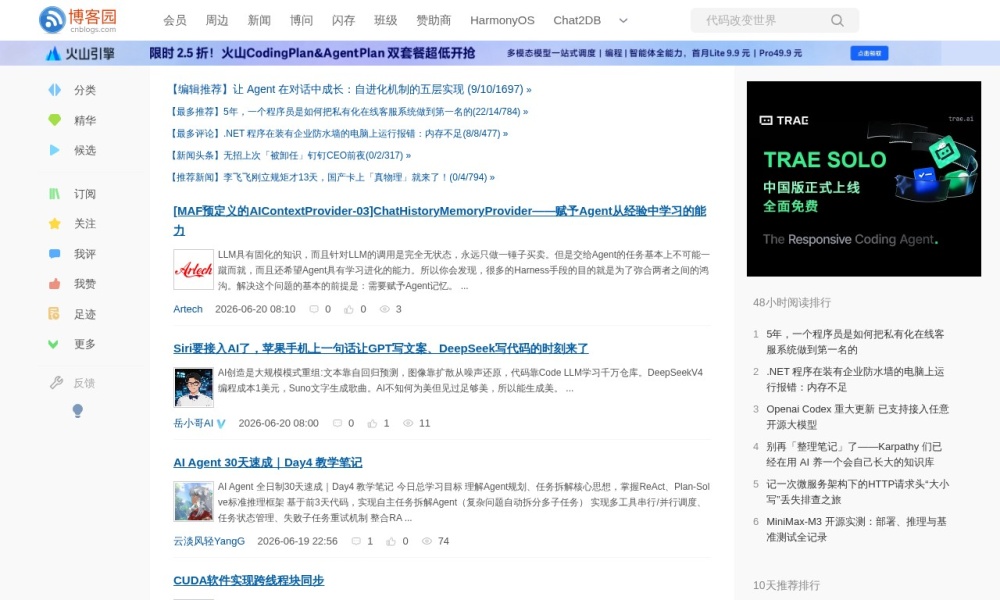The width and height of the screenshot is (1000, 600).
Task: Open the 关注 star sidebar icon
Action: pyautogui.click(x=55, y=223)
